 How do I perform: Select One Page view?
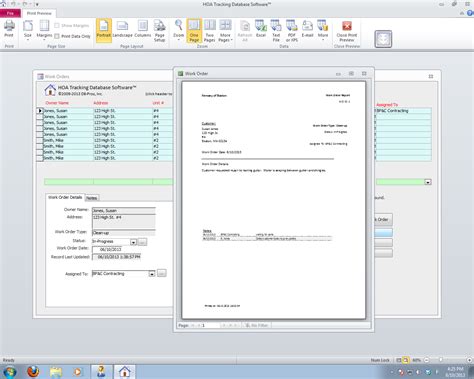click(194, 30)
